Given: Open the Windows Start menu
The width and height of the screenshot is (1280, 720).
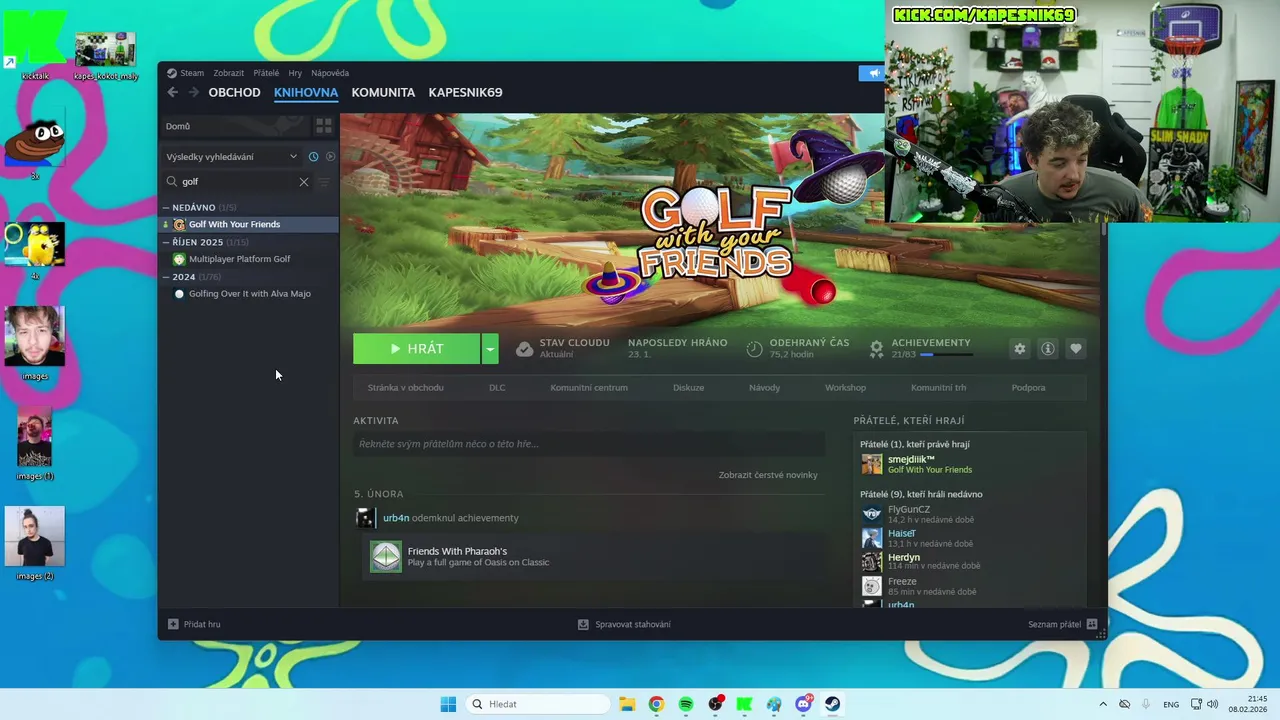Looking at the screenshot, I should pyautogui.click(x=448, y=704).
